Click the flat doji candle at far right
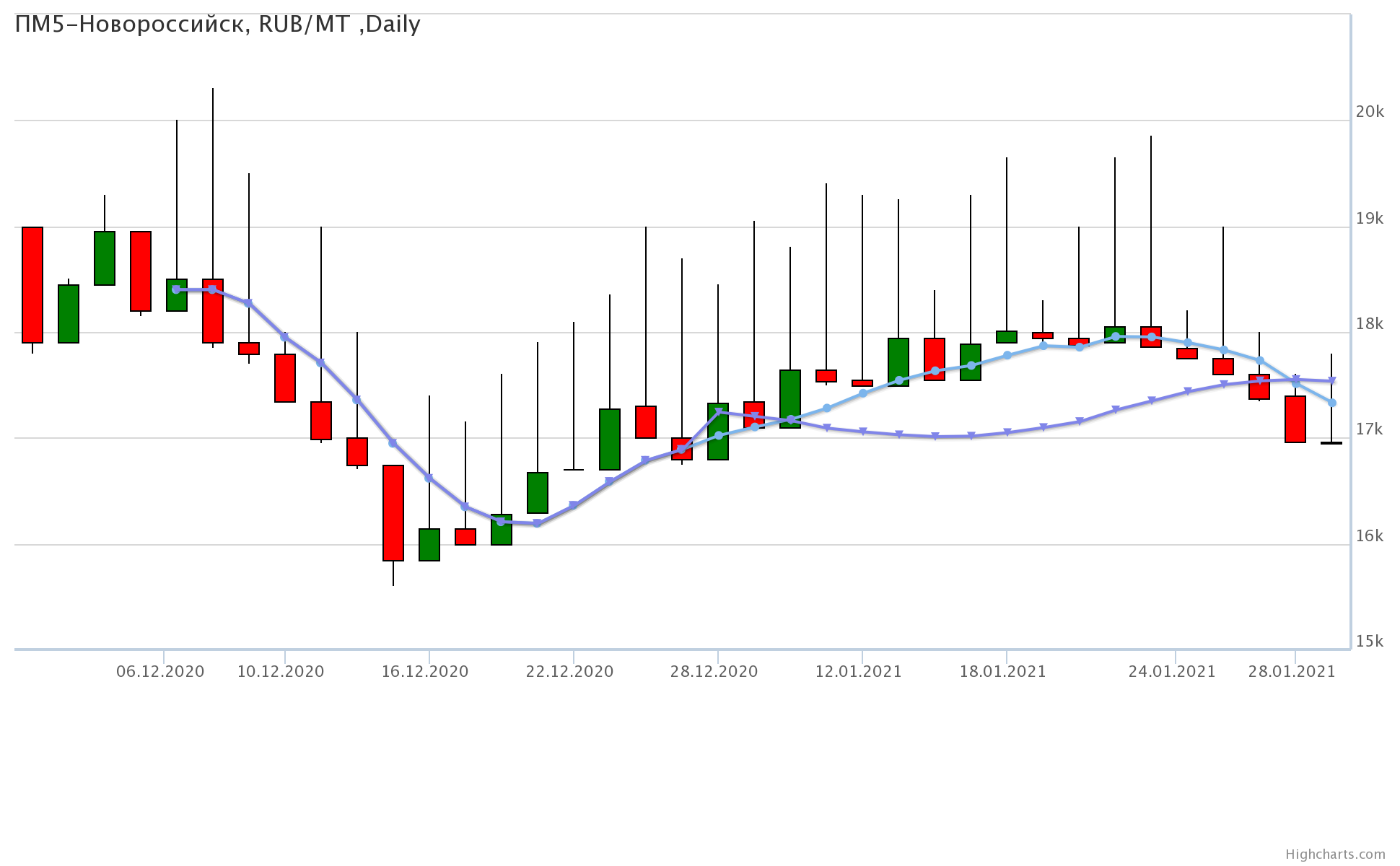This screenshot has width=1400, height=866. pyautogui.click(x=1331, y=443)
